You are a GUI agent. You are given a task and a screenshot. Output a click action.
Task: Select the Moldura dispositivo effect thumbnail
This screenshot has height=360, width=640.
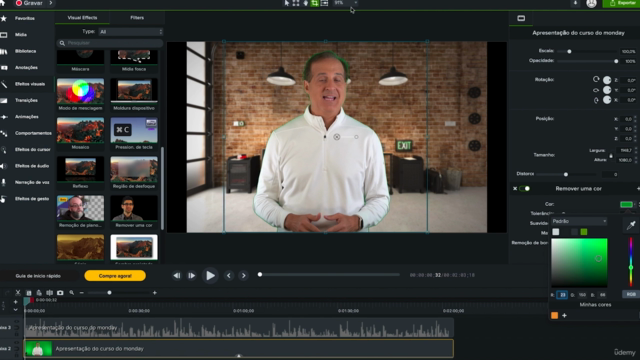click(134, 91)
